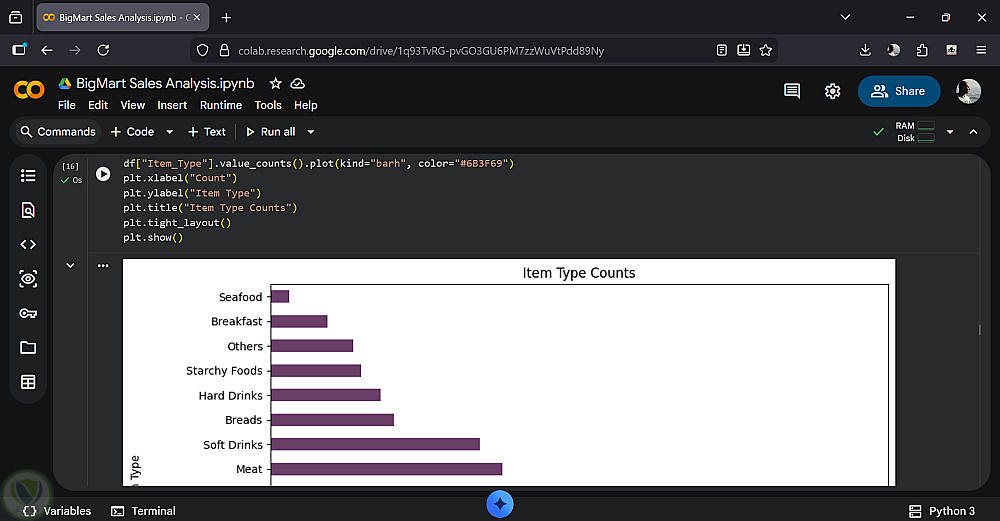The image size is (1000, 521).
Task: Open Find and replace in sidebar
Action: coord(28,210)
